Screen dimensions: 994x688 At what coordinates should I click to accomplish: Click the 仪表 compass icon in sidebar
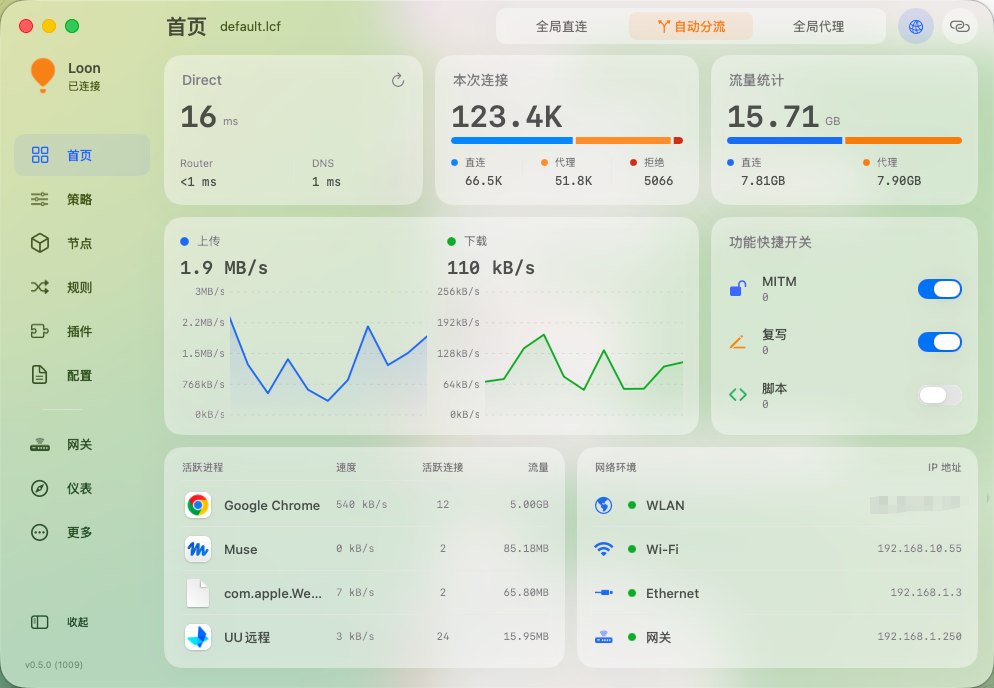pyautogui.click(x=40, y=488)
